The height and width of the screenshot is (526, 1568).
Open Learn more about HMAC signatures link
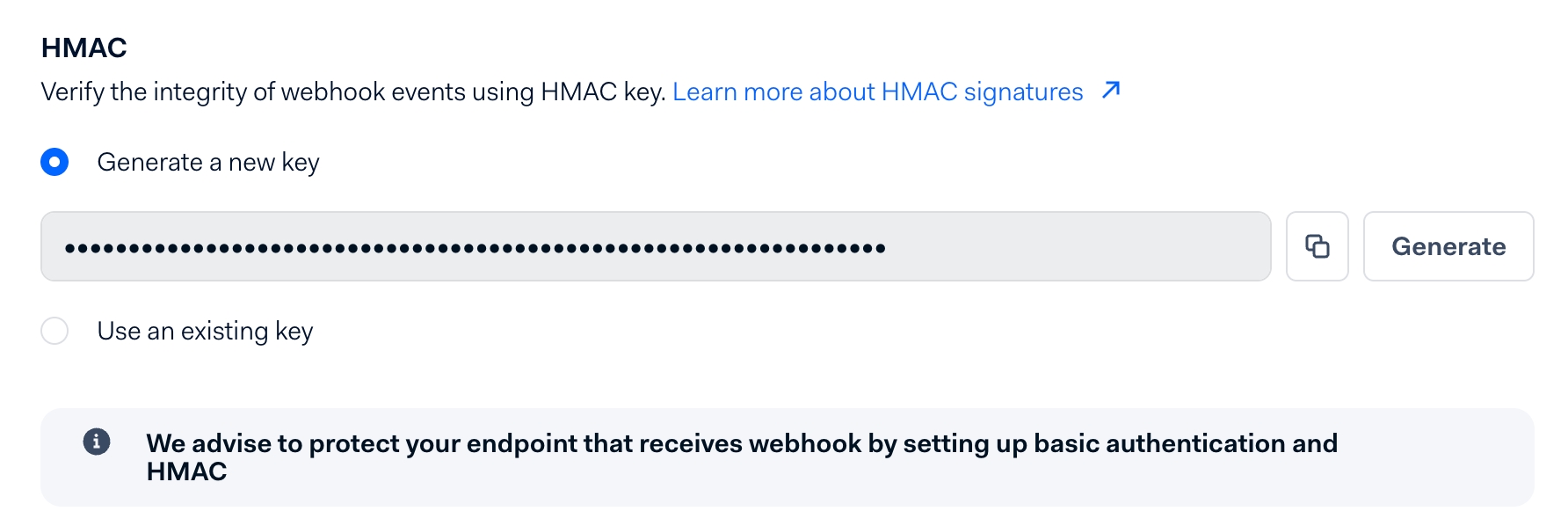pos(877,91)
